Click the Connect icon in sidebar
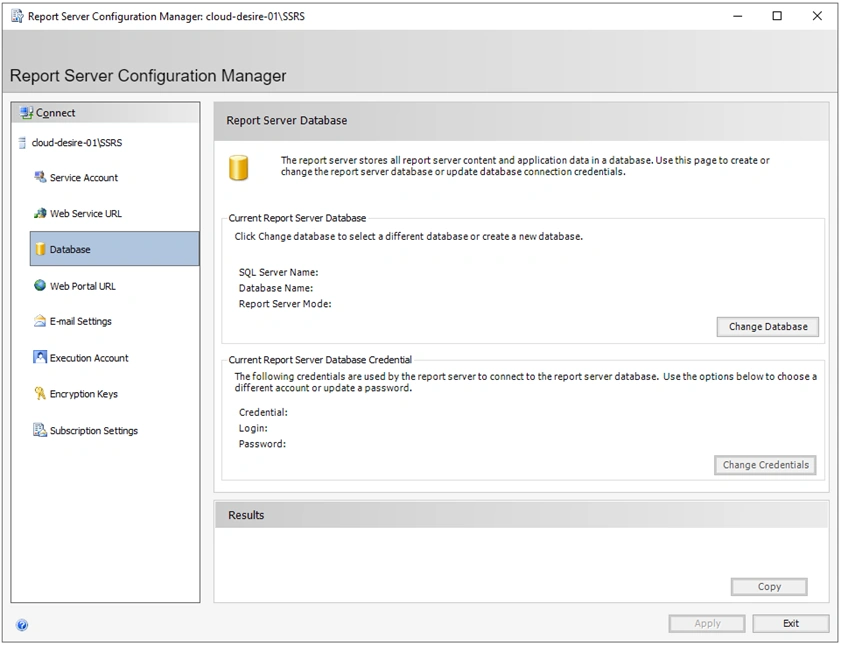841x646 pixels. (x=26, y=113)
